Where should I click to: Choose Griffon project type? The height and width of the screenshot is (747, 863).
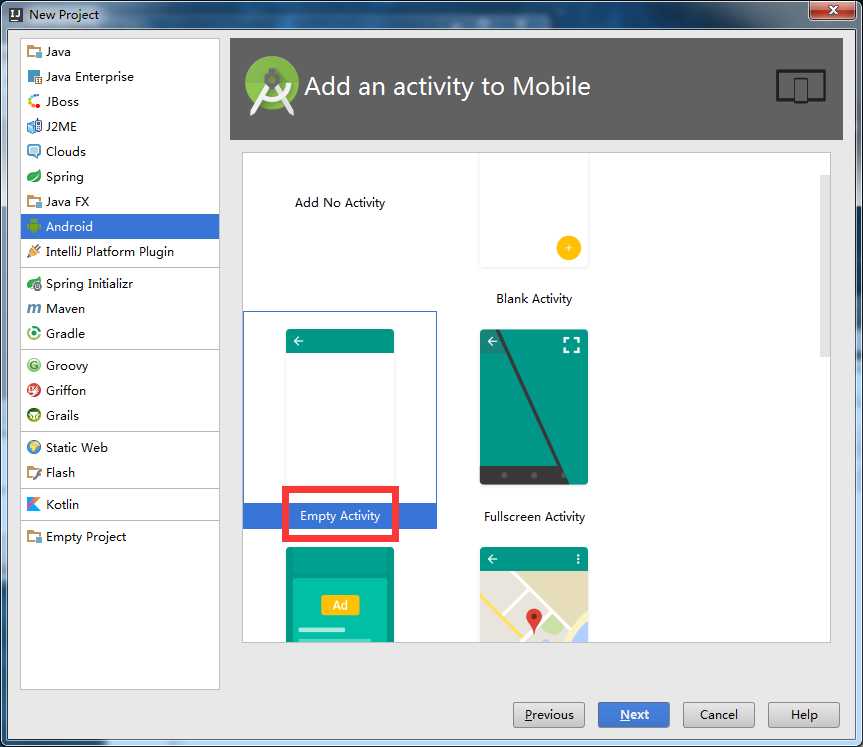coord(120,390)
